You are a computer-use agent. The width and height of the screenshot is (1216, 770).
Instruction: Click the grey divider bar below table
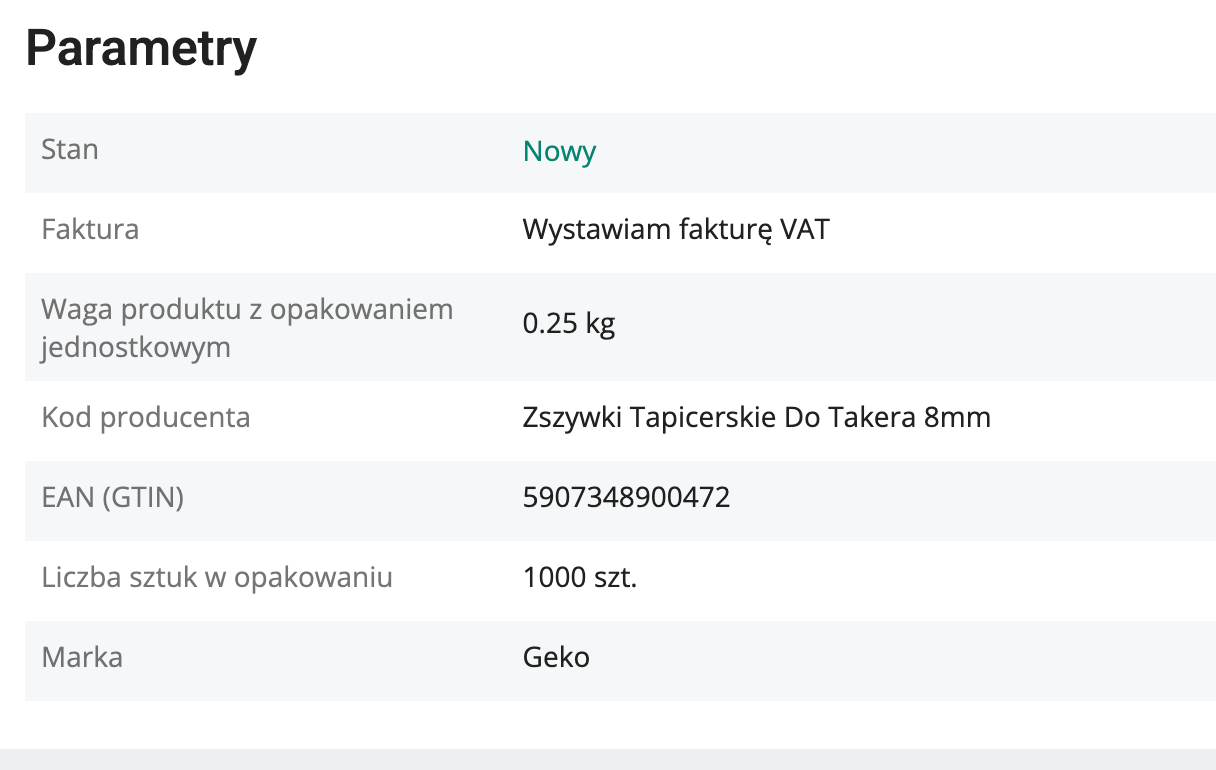click(608, 759)
